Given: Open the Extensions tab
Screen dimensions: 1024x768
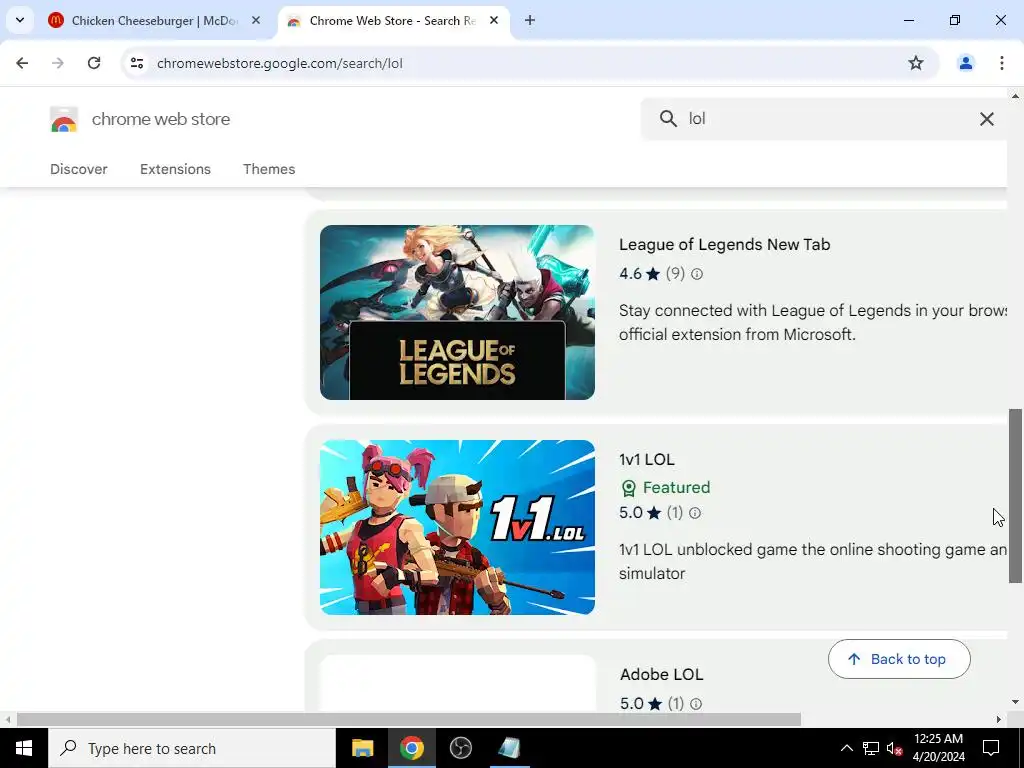Looking at the screenshot, I should 175,169.
